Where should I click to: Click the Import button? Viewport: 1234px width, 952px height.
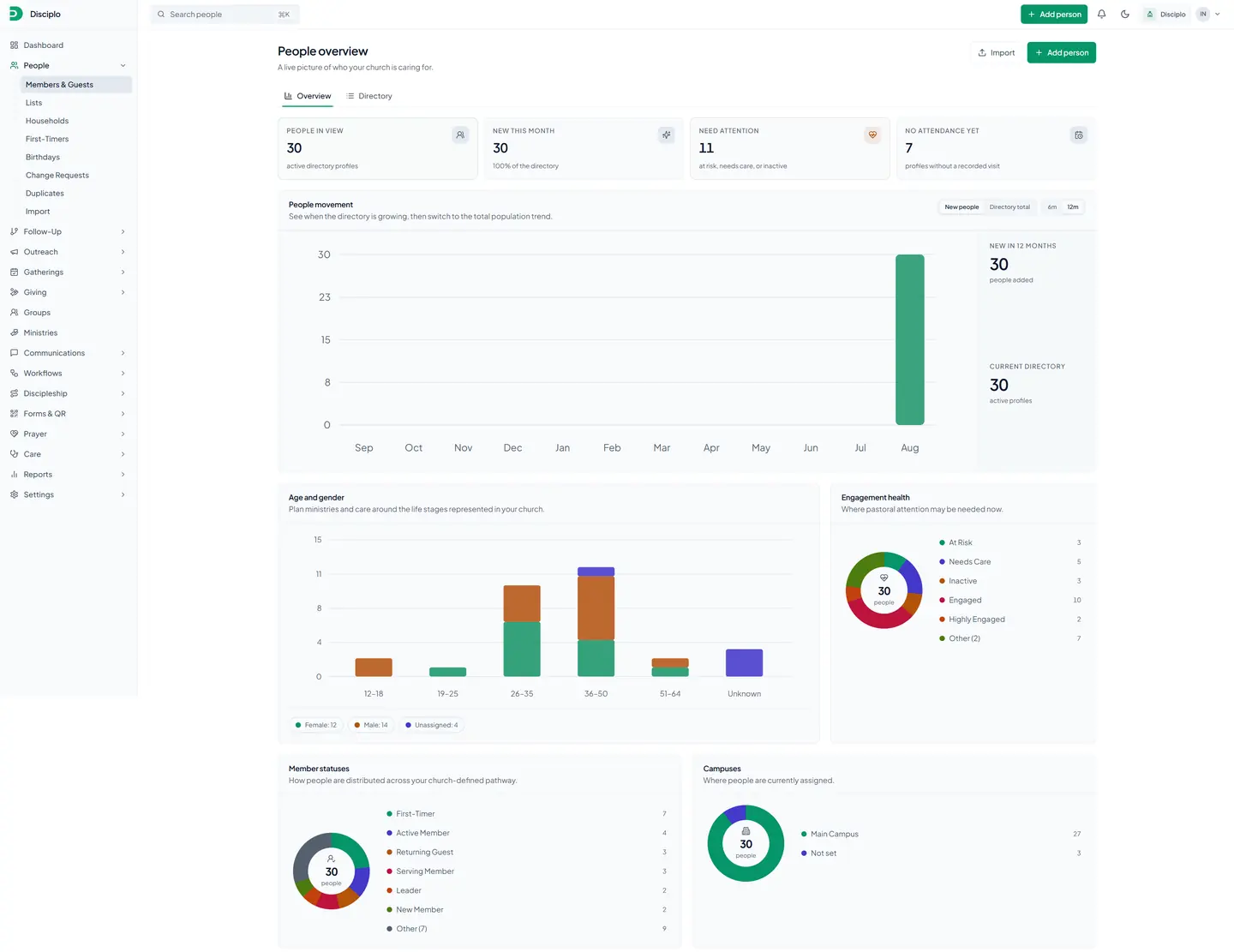[997, 53]
